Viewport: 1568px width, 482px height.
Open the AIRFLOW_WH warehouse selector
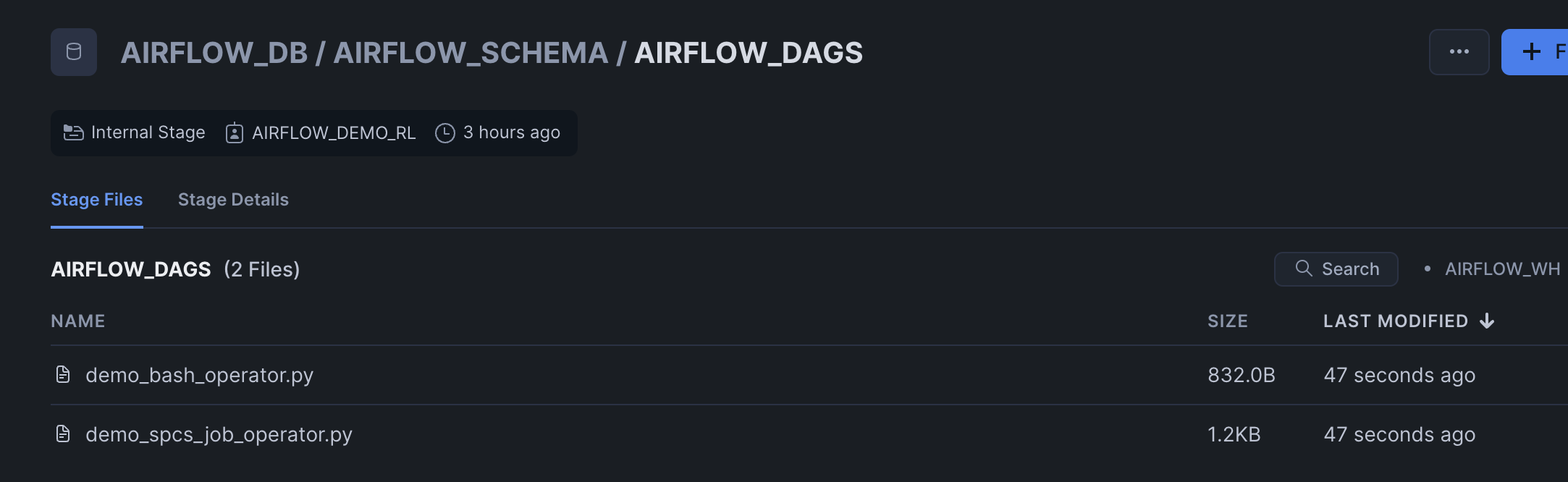(1503, 269)
